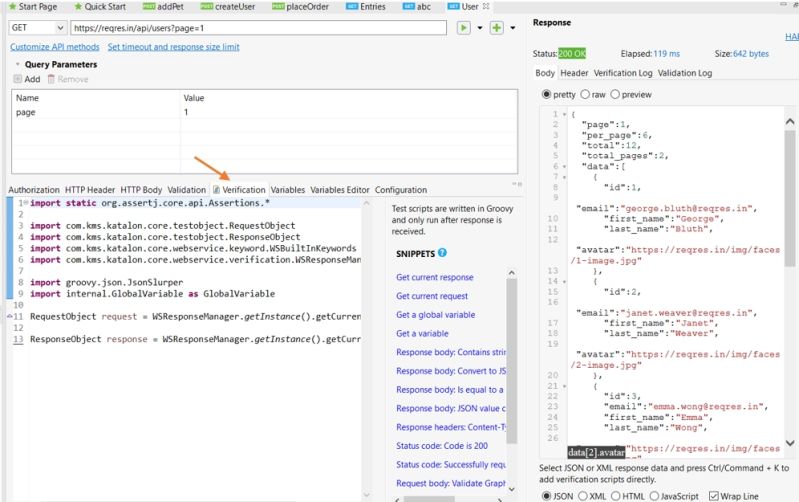Insert 'Response headers: Content-Type' snippet
The image size is (799, 502).
tap(450, 427)
